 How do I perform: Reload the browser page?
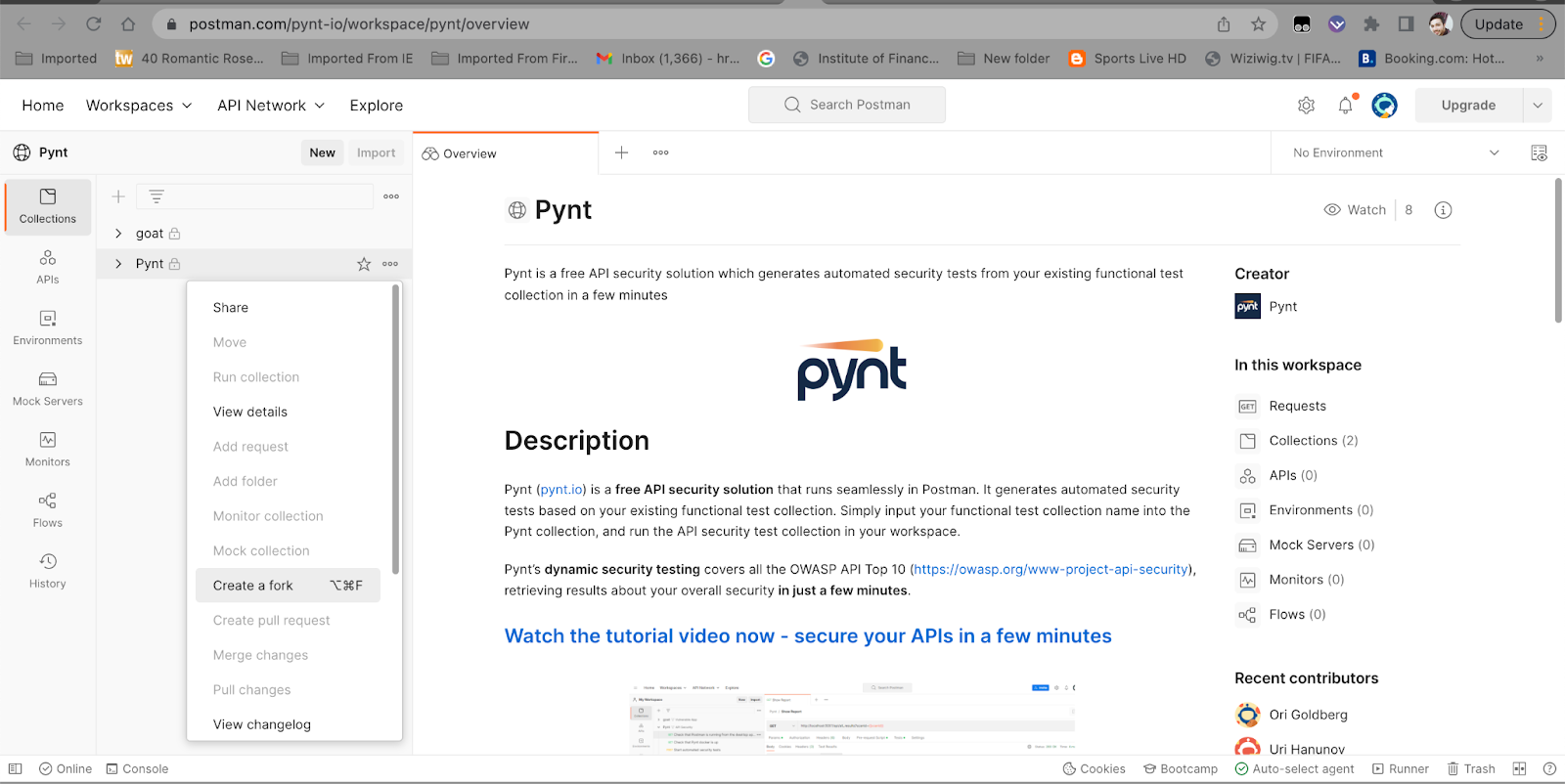pos(93,24)
